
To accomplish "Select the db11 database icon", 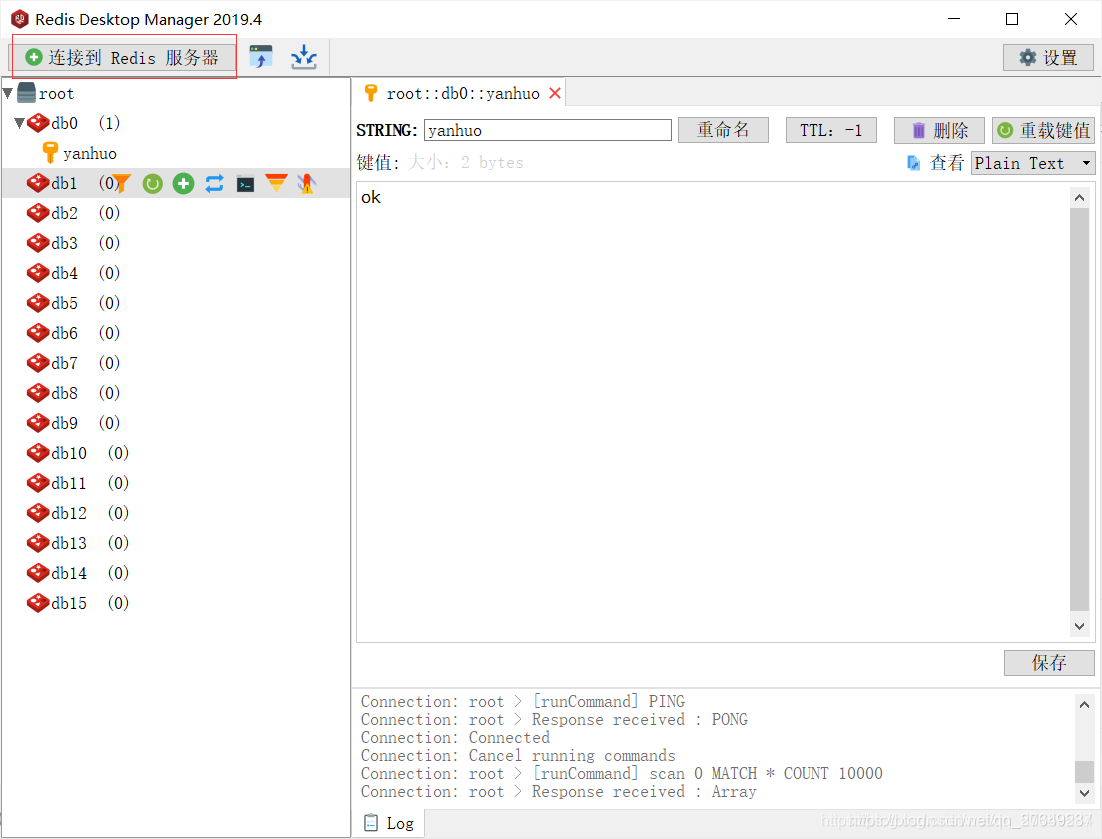I will [x=38, y=483].
